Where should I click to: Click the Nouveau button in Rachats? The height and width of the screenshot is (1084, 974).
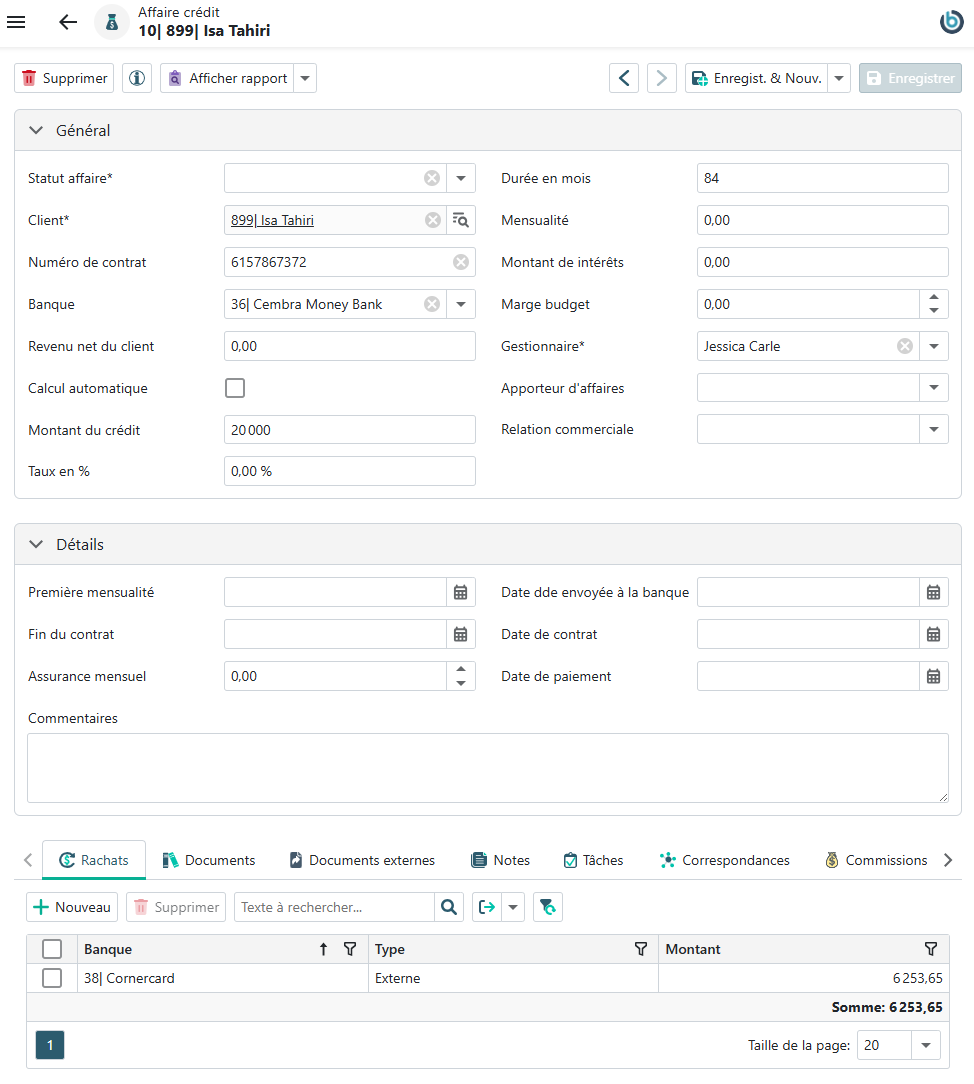pyautogui.click(x=72, y=907)
